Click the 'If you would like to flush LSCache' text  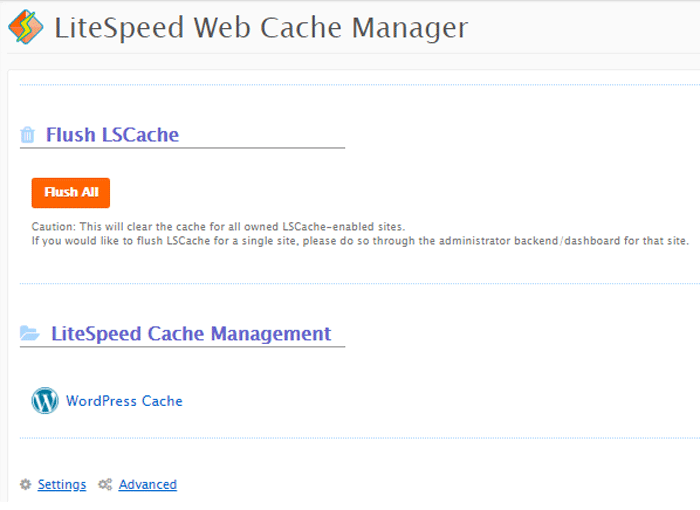(x=360, y=241)
